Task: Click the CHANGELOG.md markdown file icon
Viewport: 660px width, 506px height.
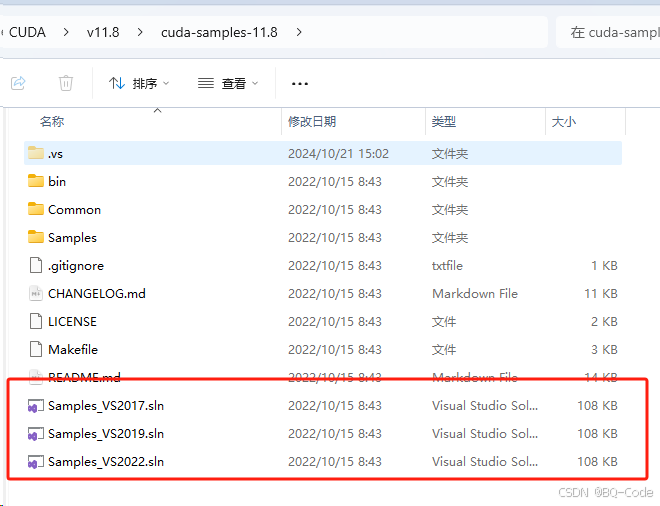Action: [x=36, y=293]
